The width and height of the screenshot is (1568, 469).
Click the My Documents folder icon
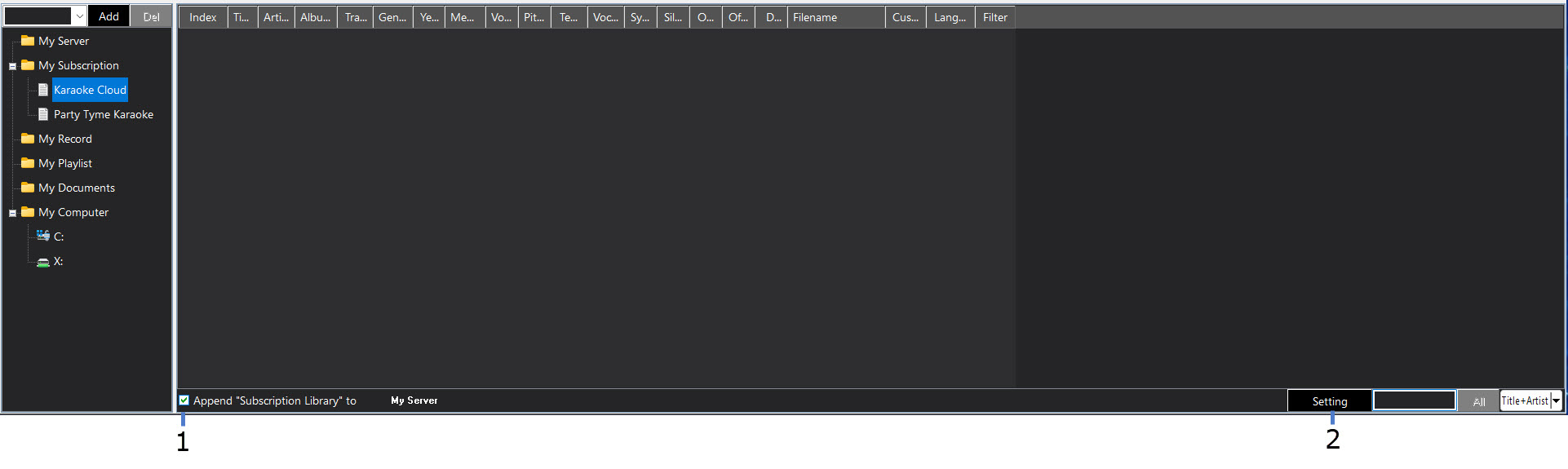pyautogui.click(x=28, y=188)
